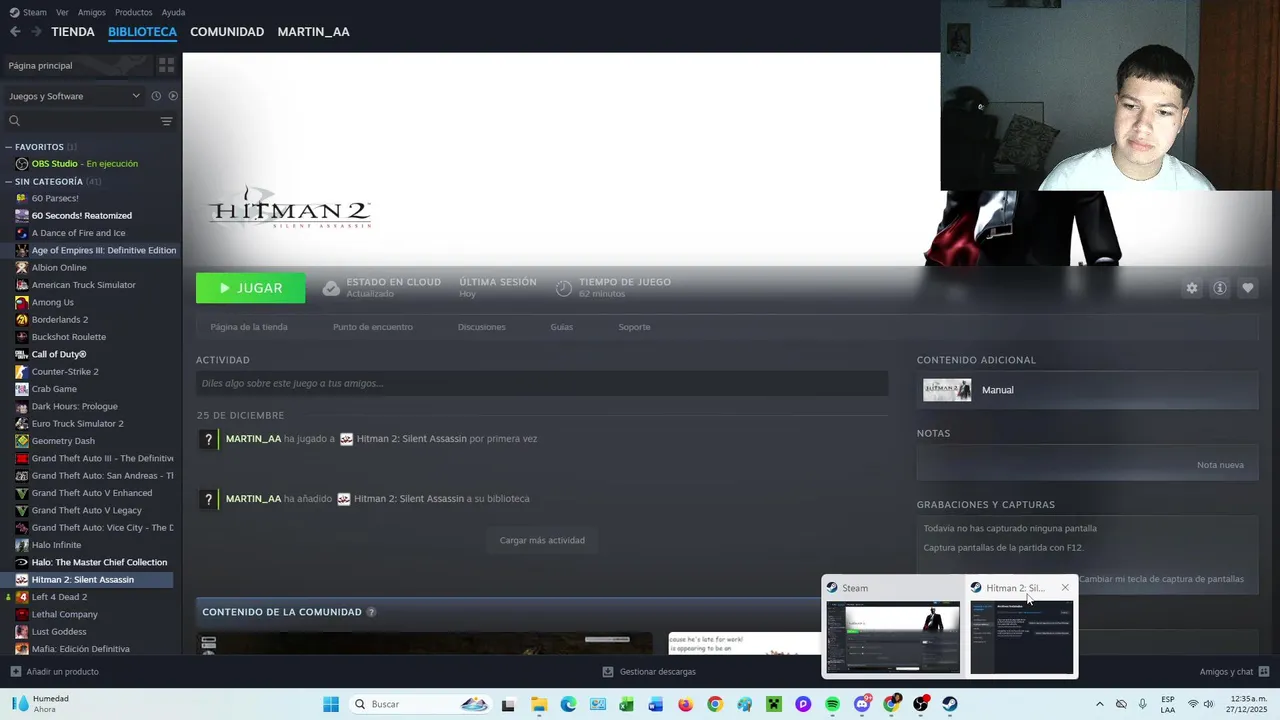Screen dimensions: 1280x720
Task: Open the advanced filter options icon
Action: click(x=166, y=121)
